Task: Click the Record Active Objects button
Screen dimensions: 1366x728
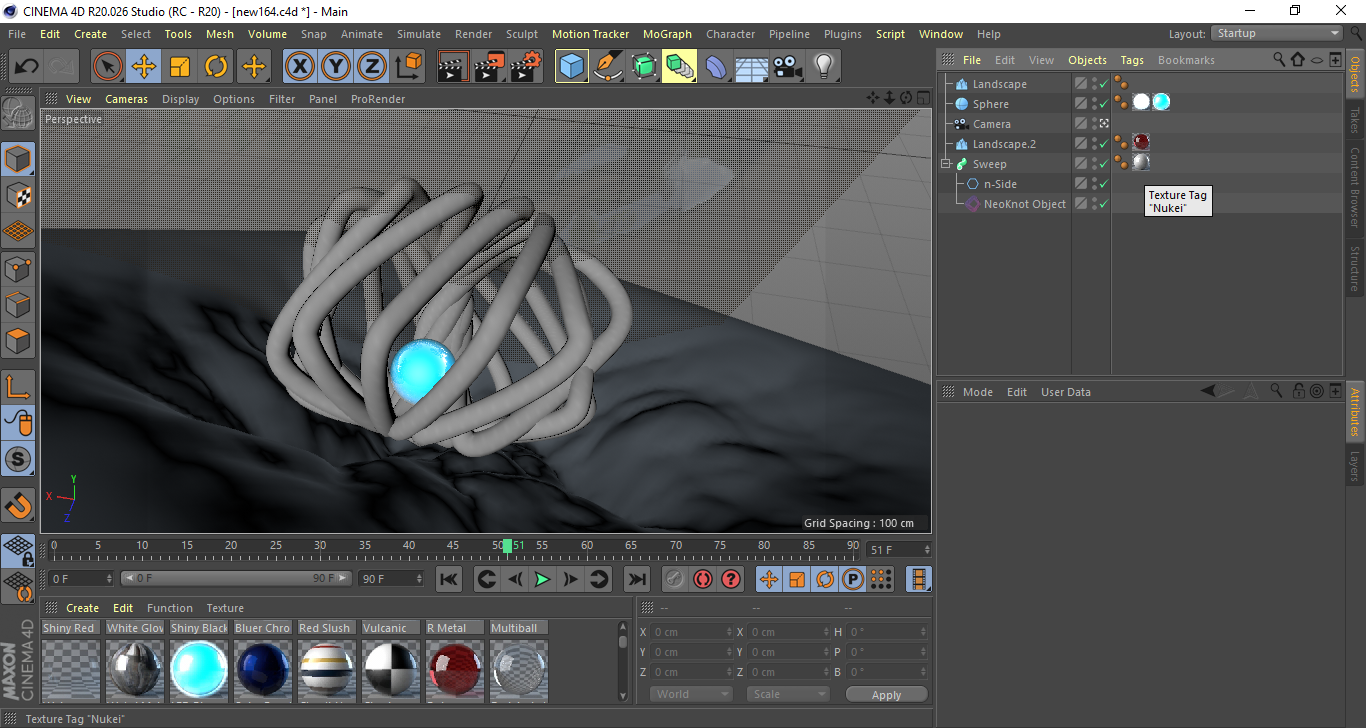Action: coord(675,579)
